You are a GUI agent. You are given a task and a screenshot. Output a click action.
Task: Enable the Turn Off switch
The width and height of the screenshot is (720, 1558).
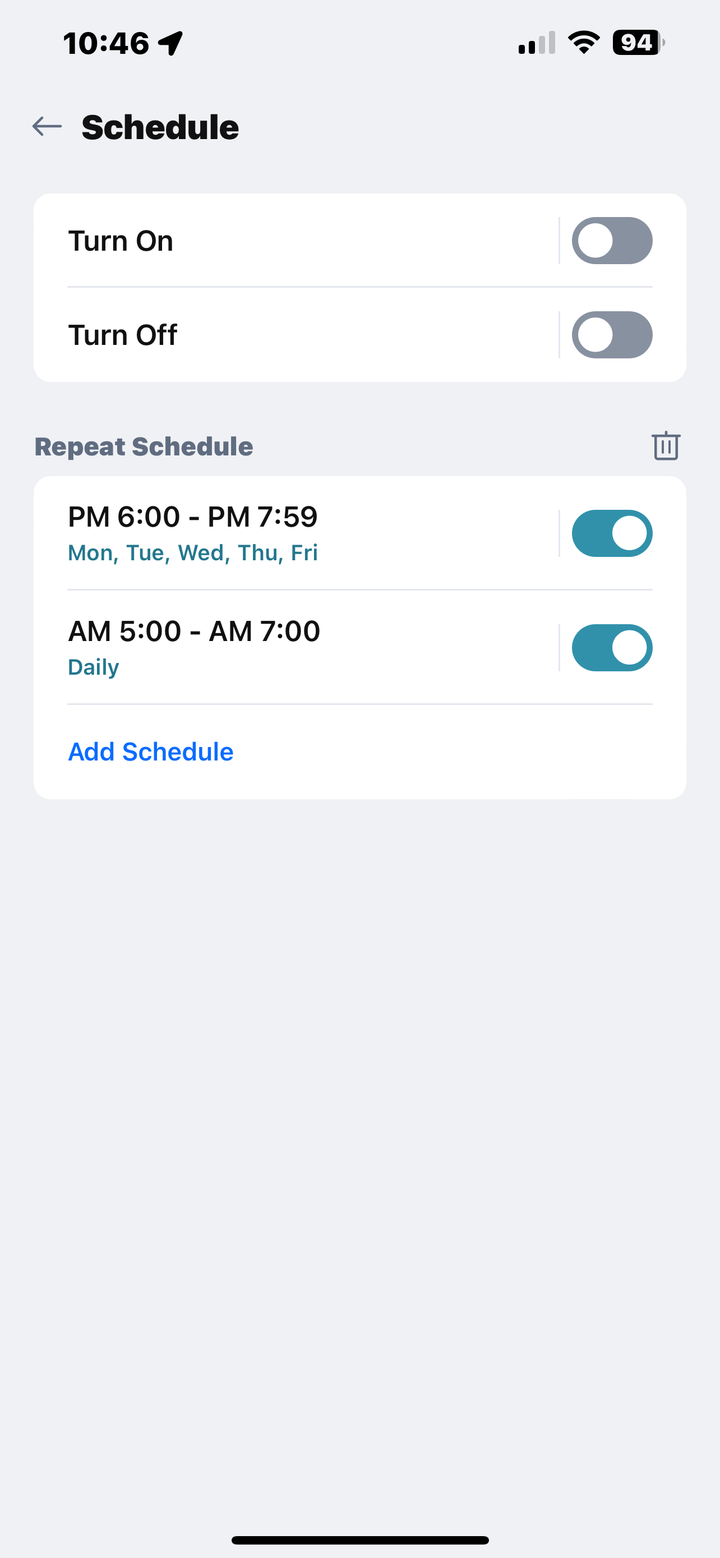point(612,335)
